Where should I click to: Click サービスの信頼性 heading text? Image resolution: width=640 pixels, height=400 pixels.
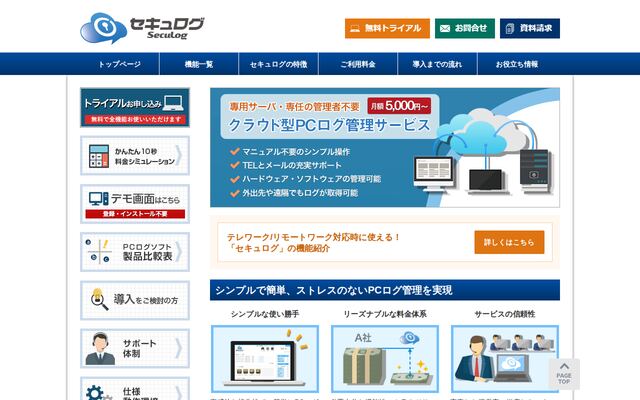505,314
